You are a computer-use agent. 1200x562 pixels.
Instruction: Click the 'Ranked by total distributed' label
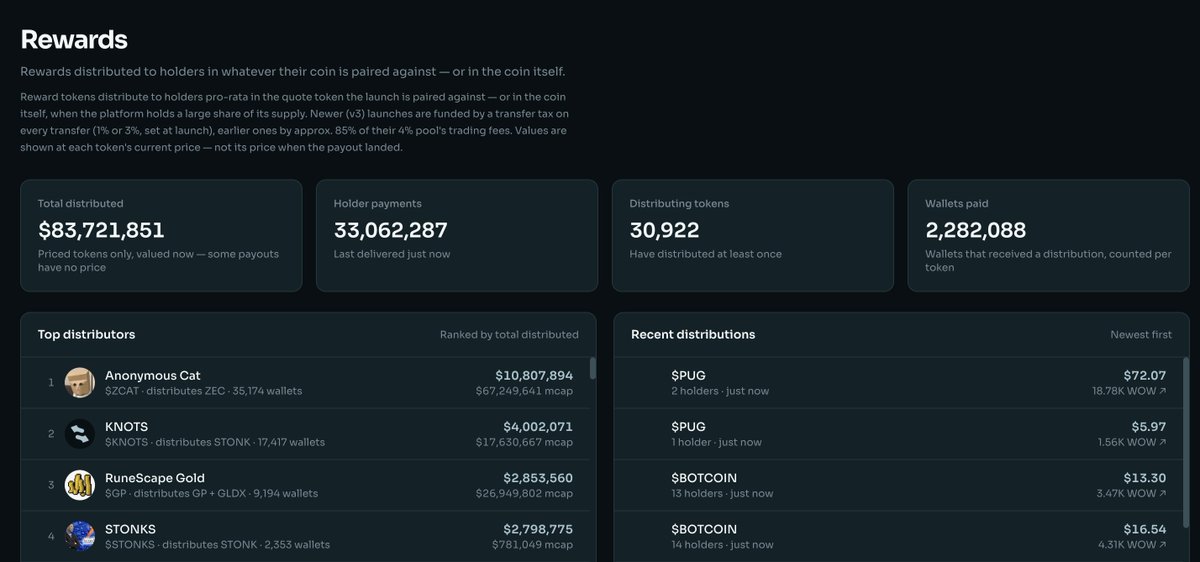click(x=509, y=335)
